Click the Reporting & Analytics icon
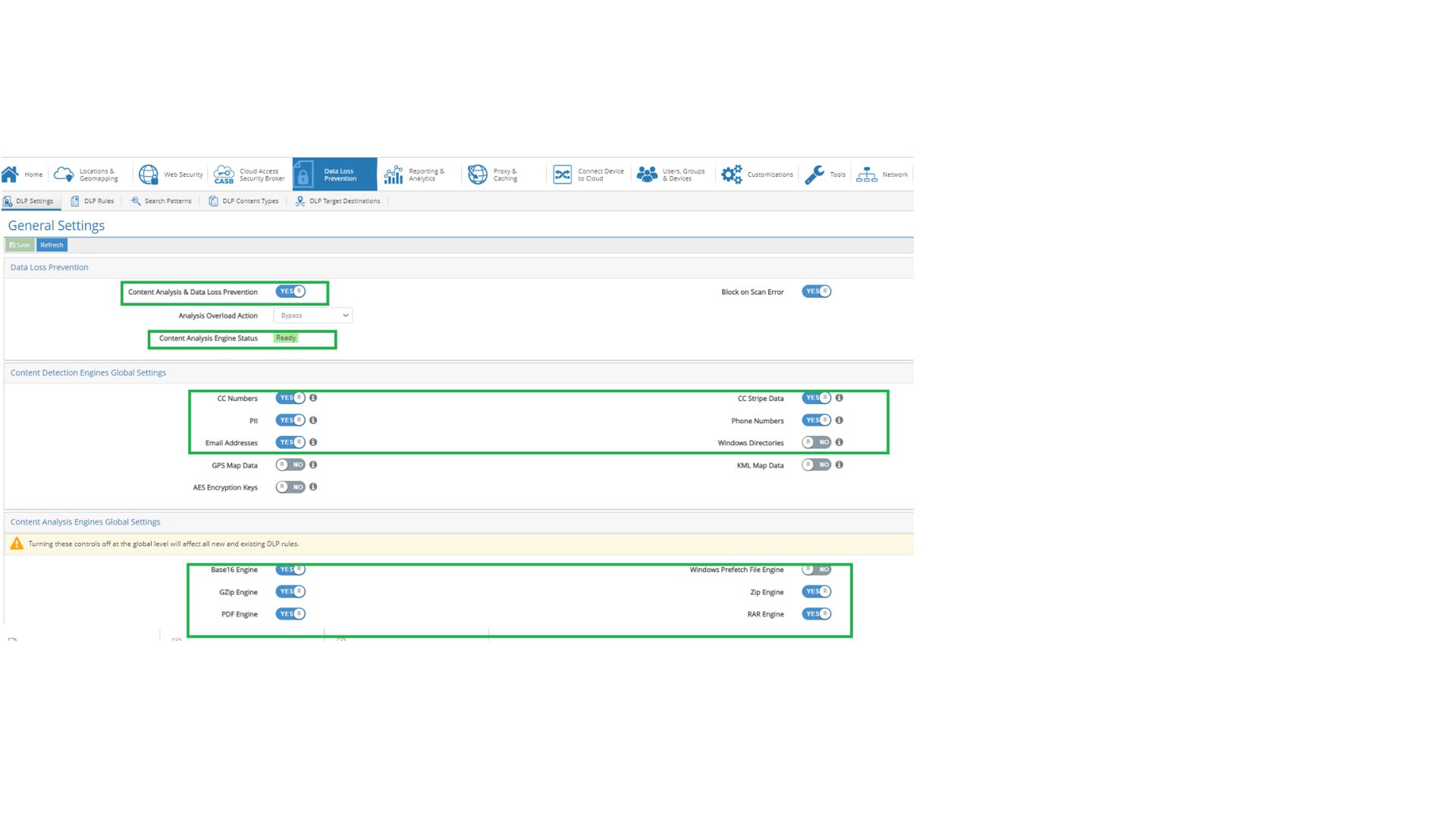Viewport: 1456px width, 819px height. pos(394,174)
